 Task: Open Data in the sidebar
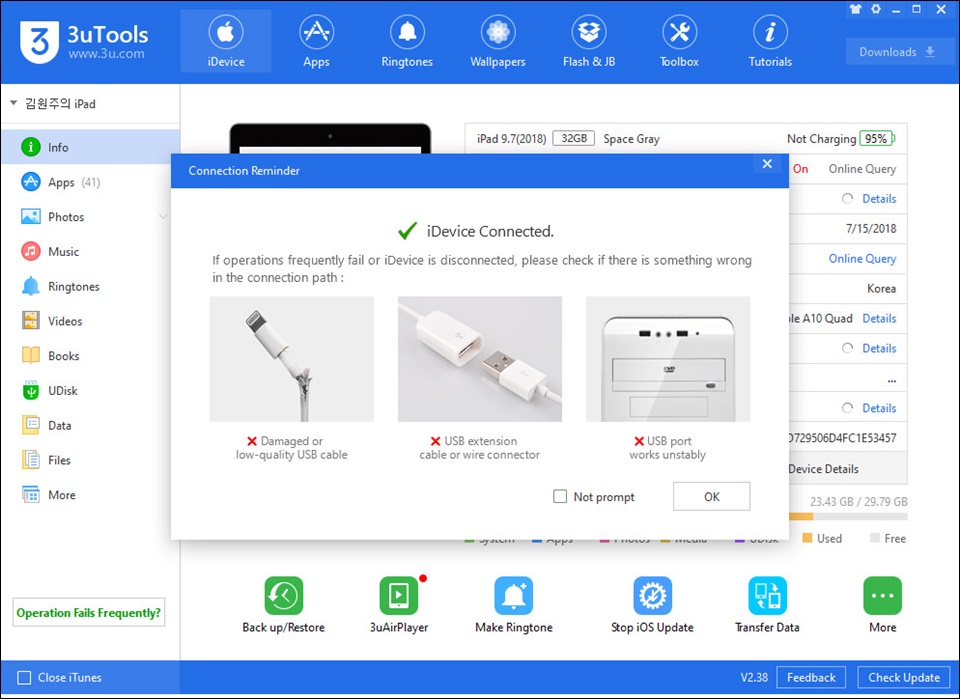coord(91,425)
